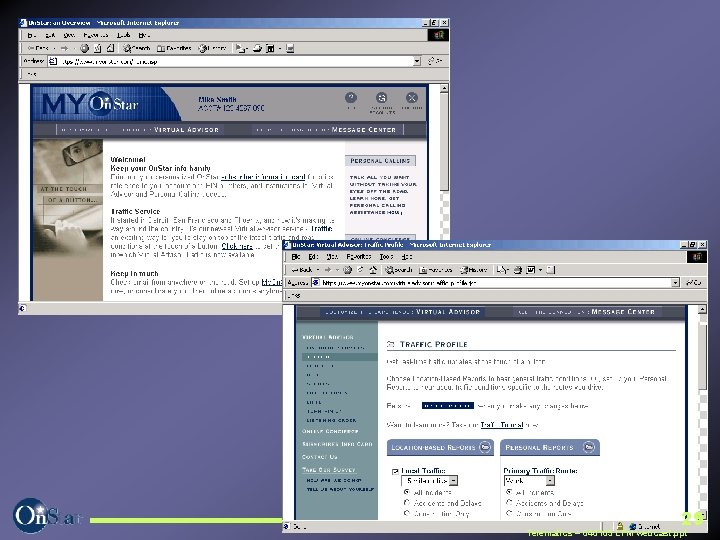The height and width of the screenshot is (540, 720).
Task: Open Search in OnStar Overview toolbar
Action: 136,48
